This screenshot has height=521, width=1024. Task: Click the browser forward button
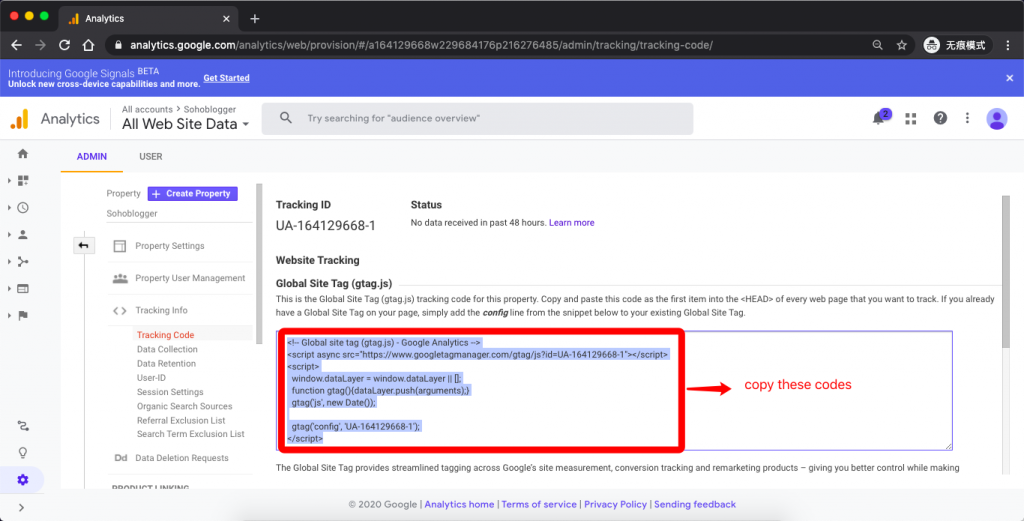point(40,45)
